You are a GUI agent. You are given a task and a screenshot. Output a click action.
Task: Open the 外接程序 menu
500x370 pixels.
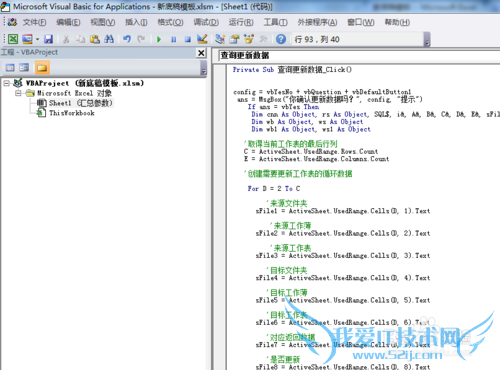[317, 22]
